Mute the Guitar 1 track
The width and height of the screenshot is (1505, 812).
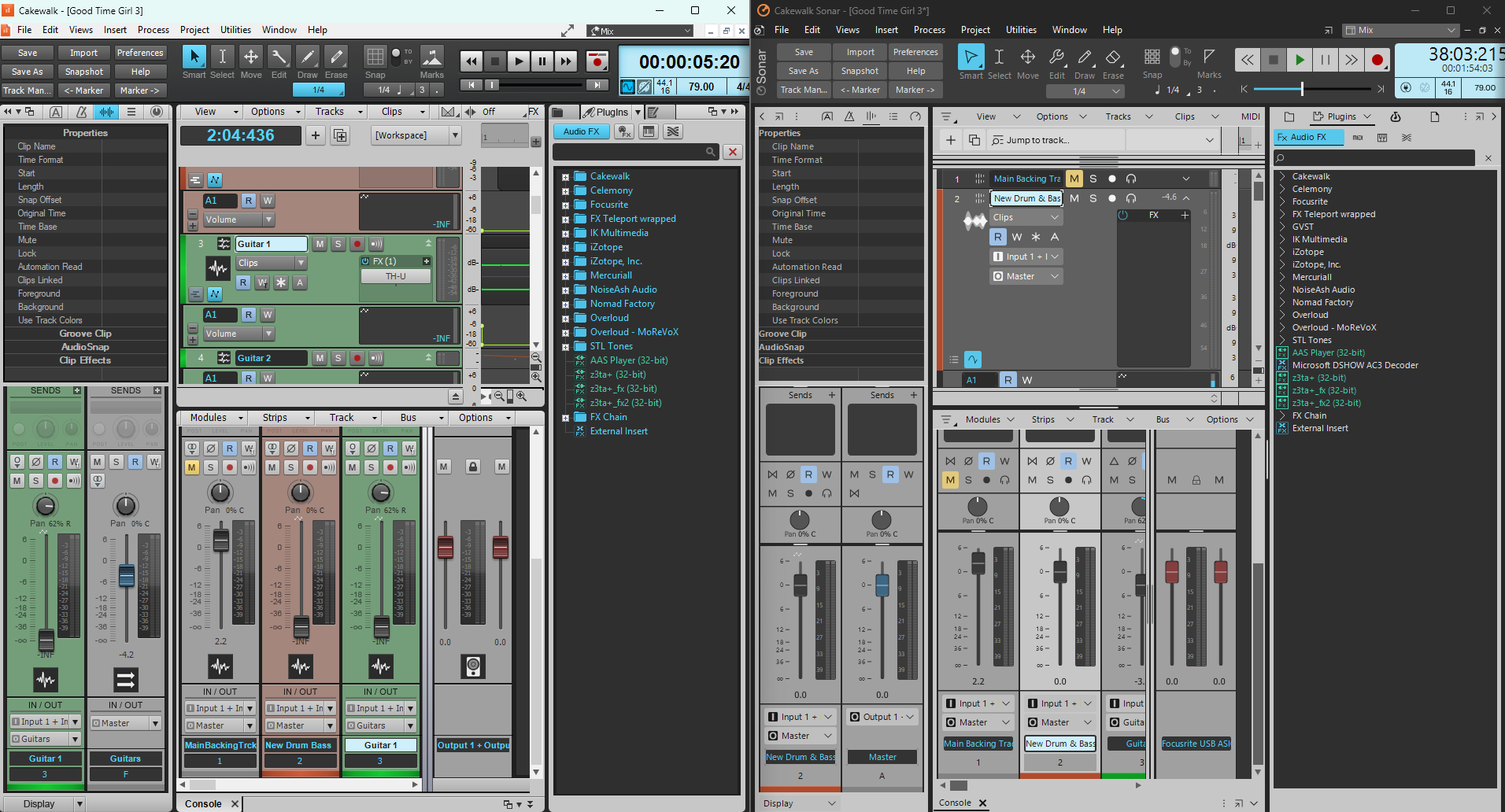tap(320, 244)
